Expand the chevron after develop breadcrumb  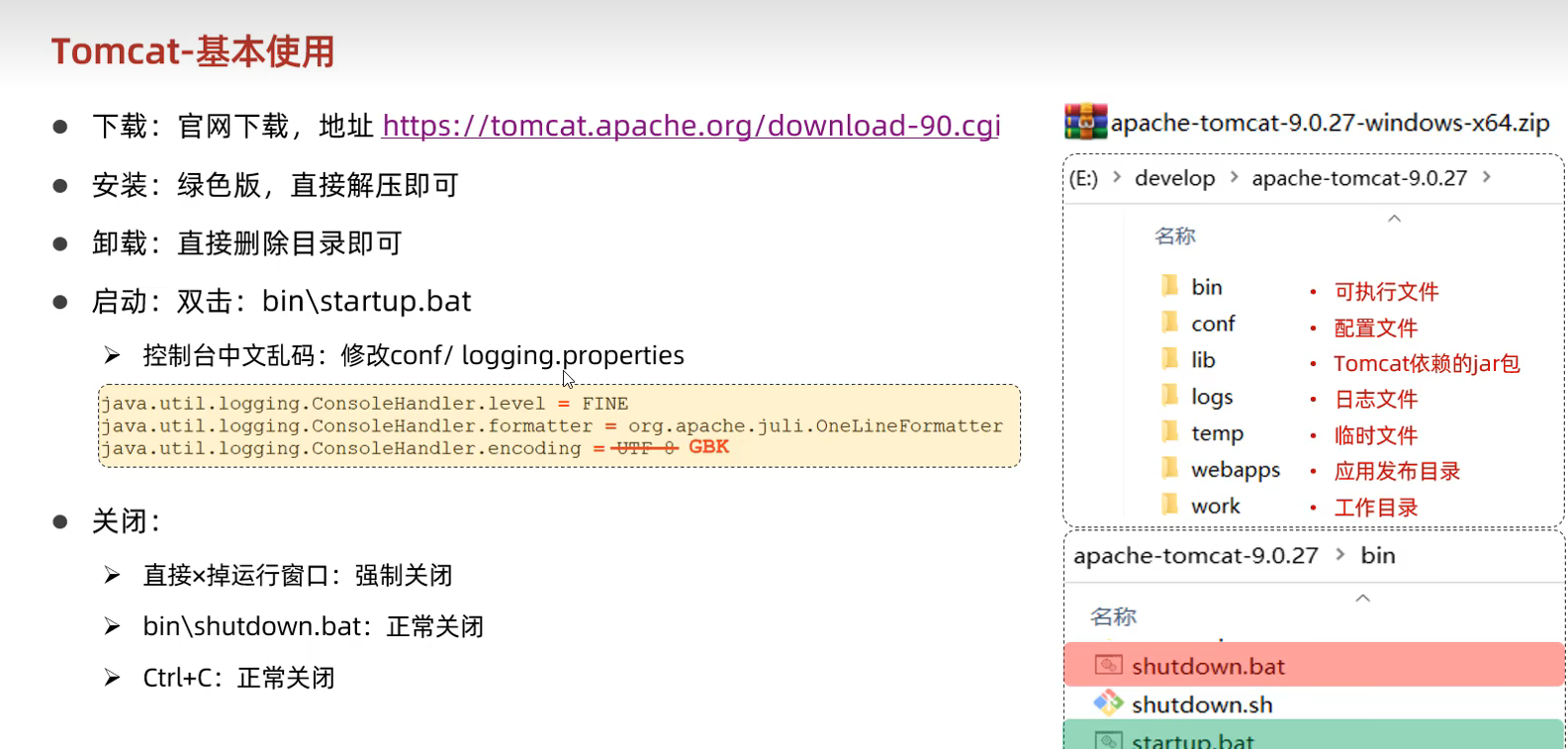coord(1235,177)
